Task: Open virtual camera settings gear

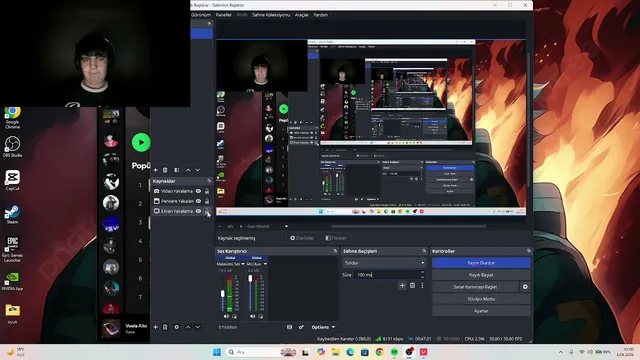Action: (525, 287)
